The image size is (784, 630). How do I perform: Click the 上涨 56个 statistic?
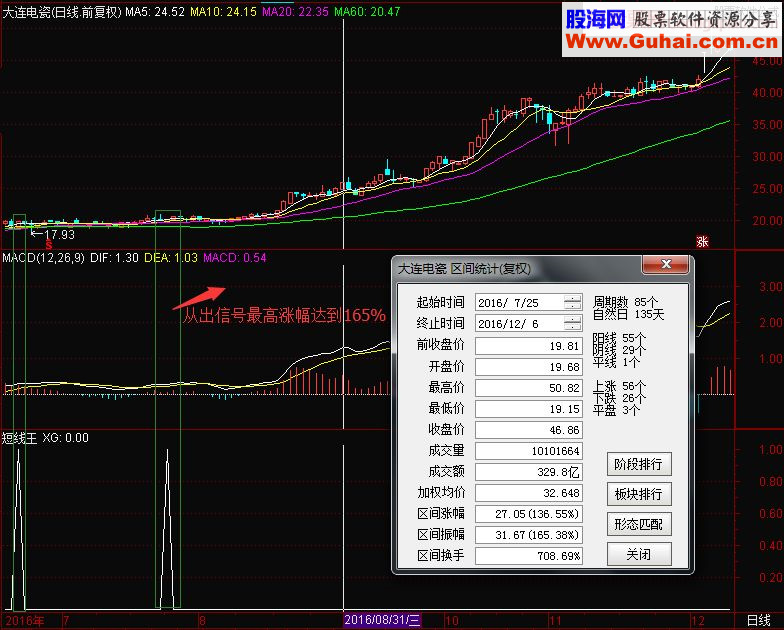[x=620, y=386]
